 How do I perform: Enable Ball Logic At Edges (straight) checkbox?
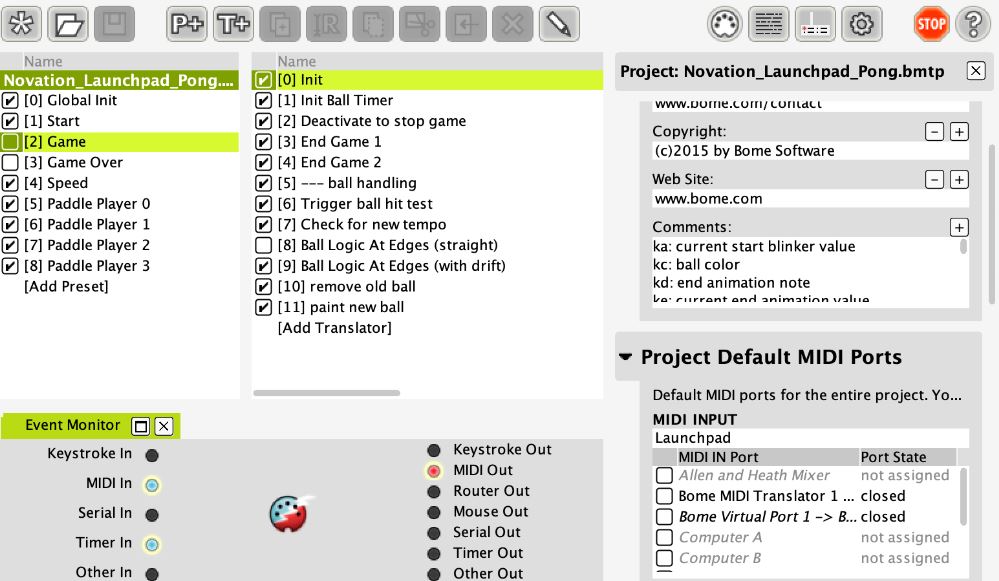coord(263,245)
